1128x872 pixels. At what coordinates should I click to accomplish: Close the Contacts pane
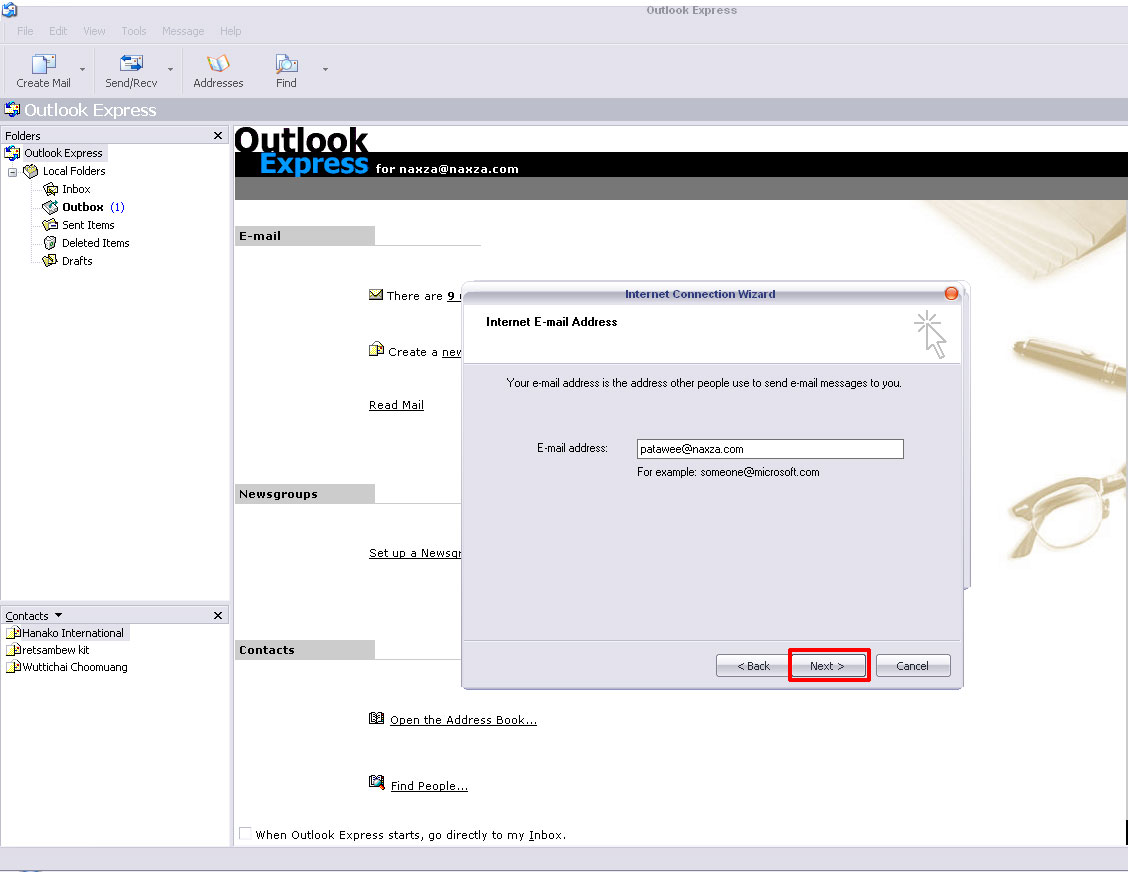click(x=218, y=615)
